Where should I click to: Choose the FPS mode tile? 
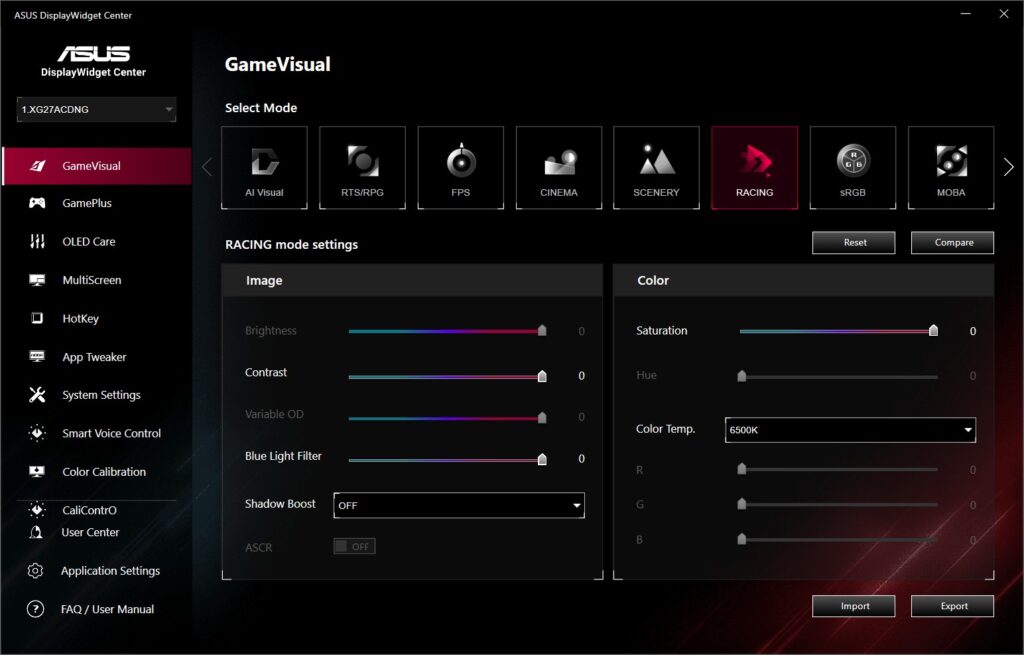coord(460,168)
